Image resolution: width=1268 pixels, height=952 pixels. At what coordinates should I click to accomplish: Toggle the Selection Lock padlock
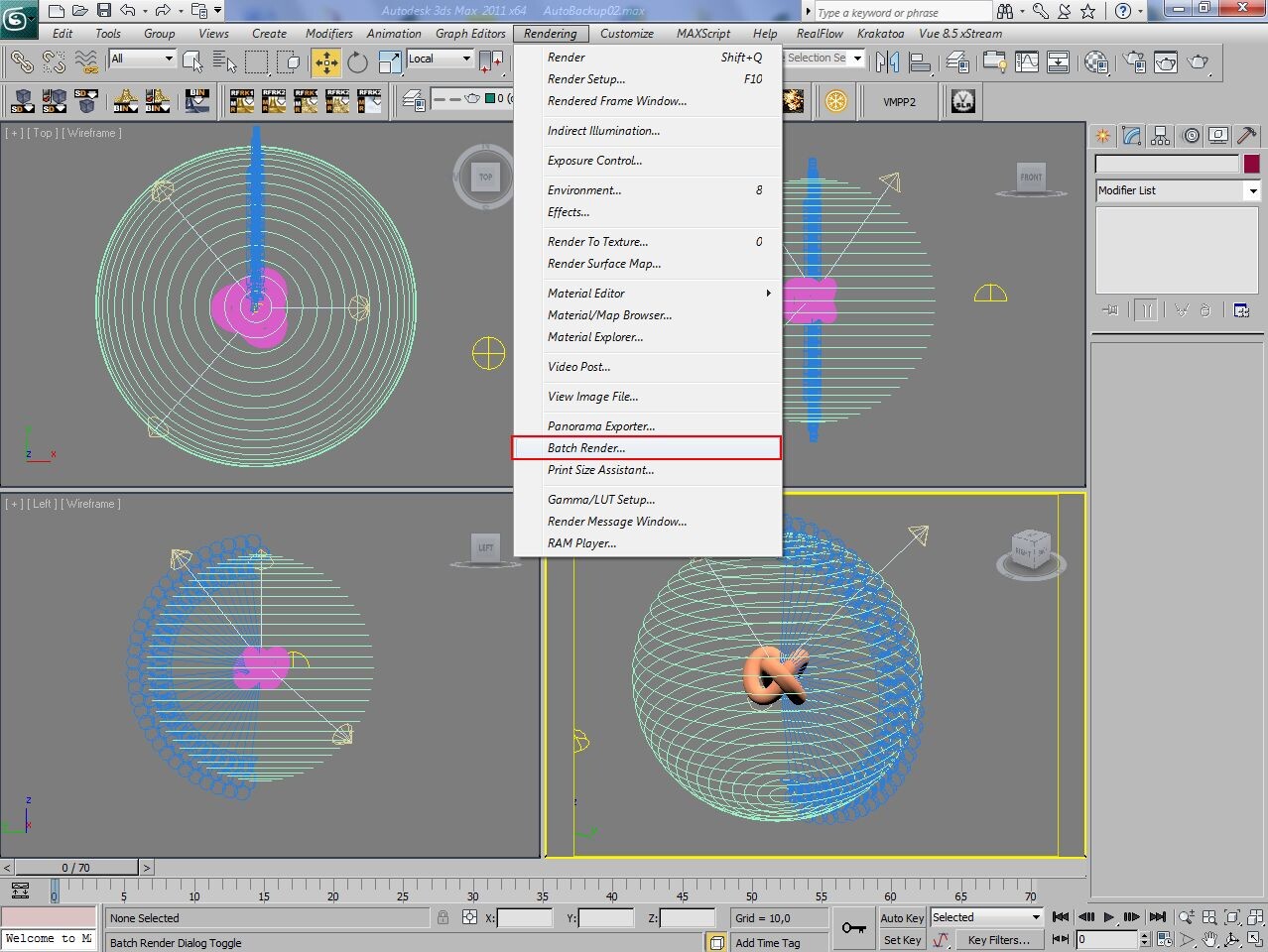tap(444, 917)
